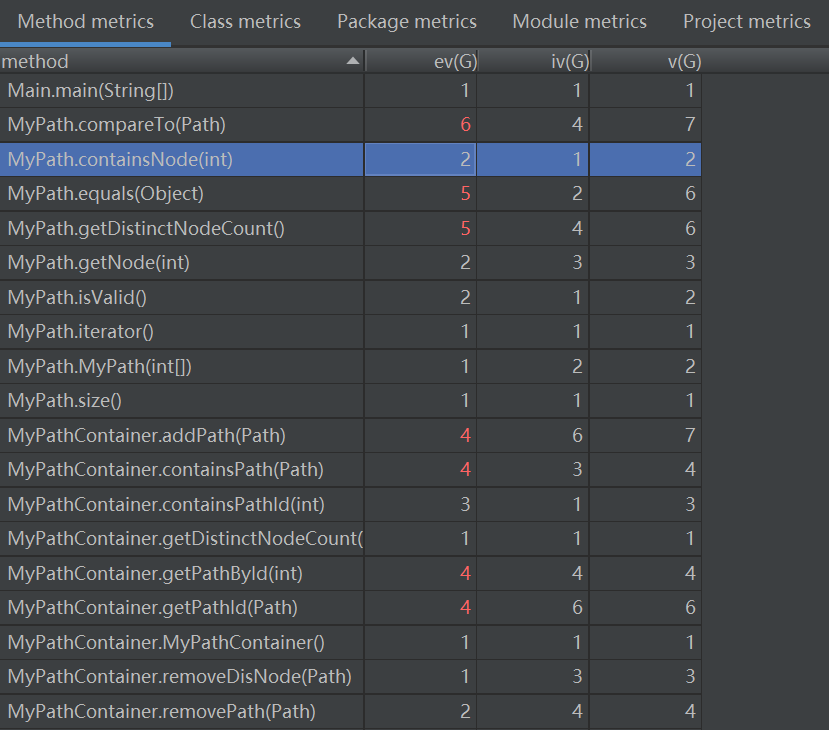The height and width of the screenshot is (730, 829).
Task: Select the MyPathContainer.containsPathId(int) row
Action: pyautogui.click(x=351, y=504)
